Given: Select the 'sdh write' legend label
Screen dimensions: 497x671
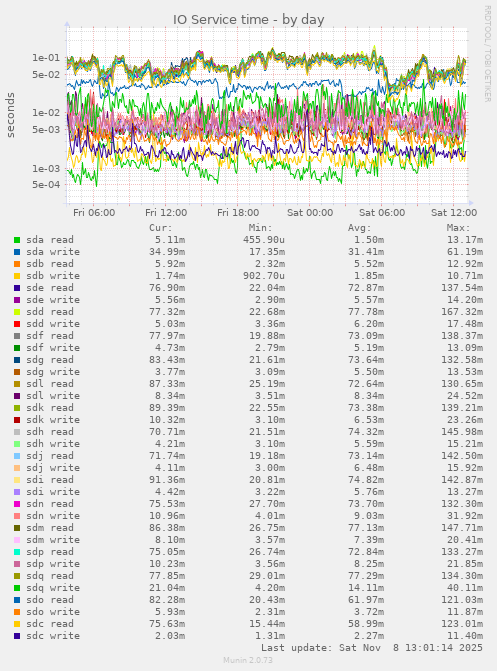Looking at the screenshot, I should pyautogui.click(x=53, y=444).
